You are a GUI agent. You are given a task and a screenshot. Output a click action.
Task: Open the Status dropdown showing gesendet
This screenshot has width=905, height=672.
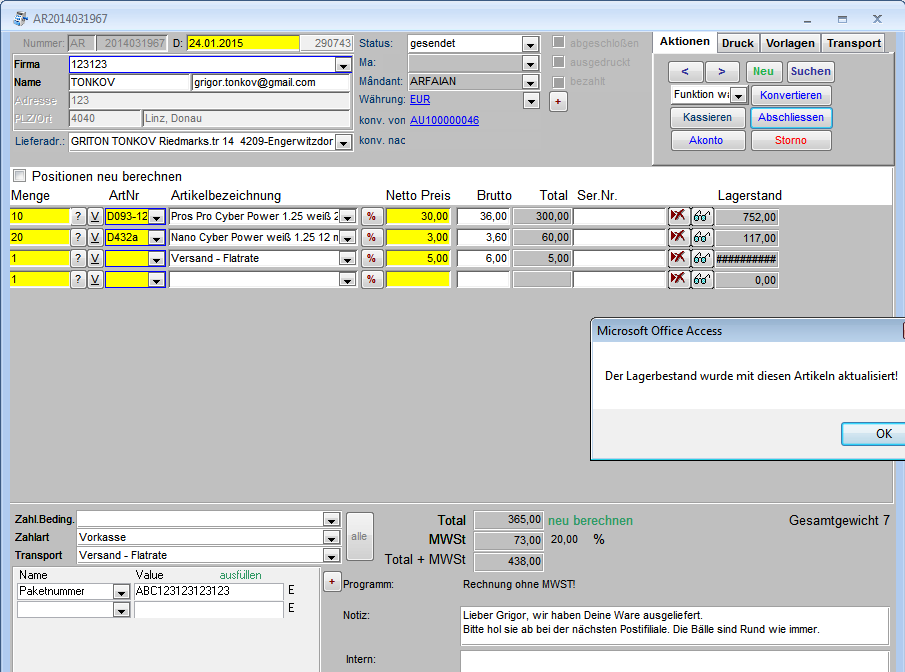(x=530, y=44)
